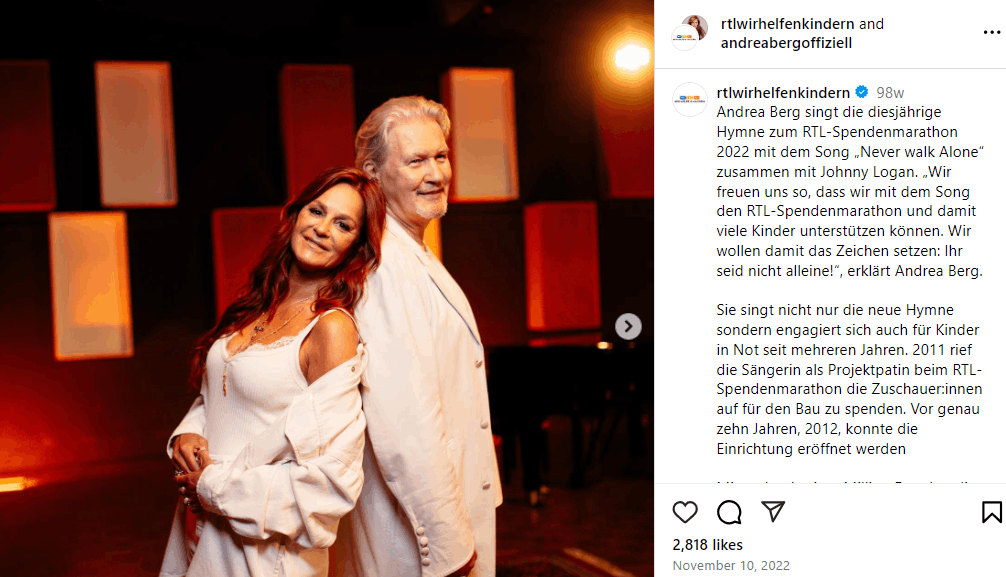Save the post with the bookmark icon

[x=991, y=512]
